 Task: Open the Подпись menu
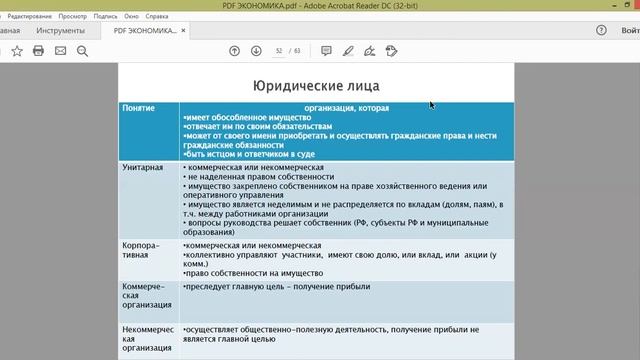105,16
